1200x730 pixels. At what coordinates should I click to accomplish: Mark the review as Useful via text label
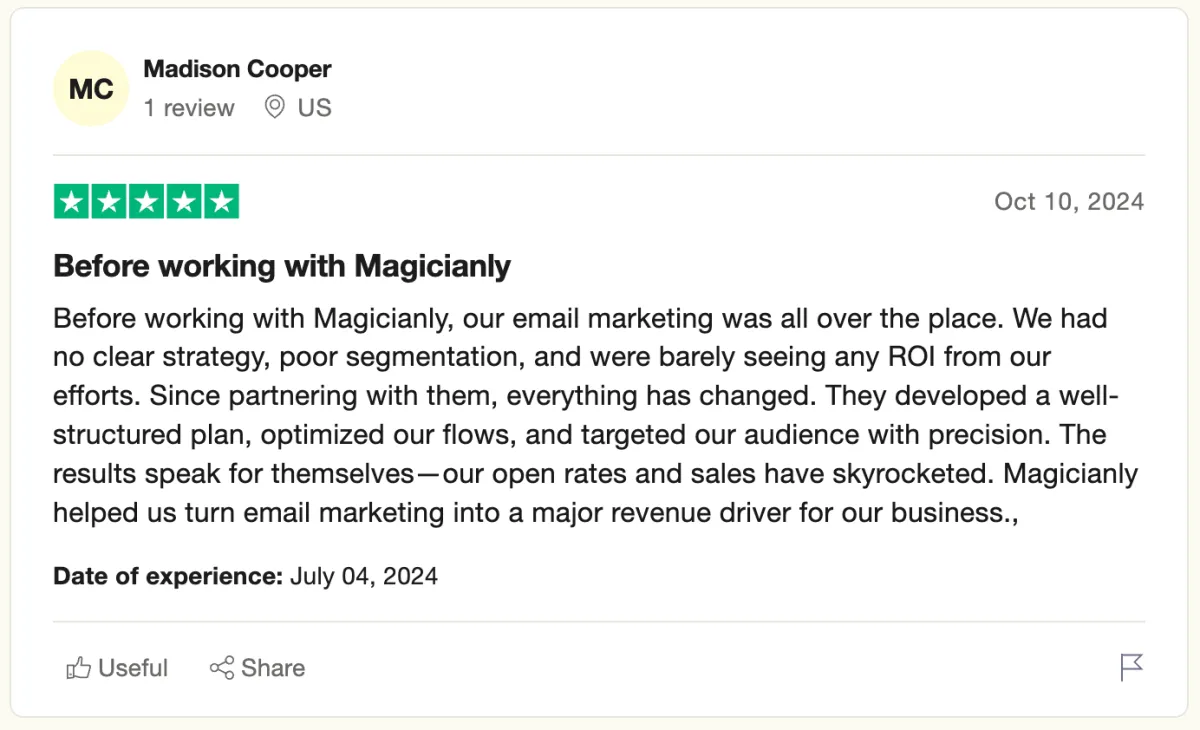click(x=133, y=668)
